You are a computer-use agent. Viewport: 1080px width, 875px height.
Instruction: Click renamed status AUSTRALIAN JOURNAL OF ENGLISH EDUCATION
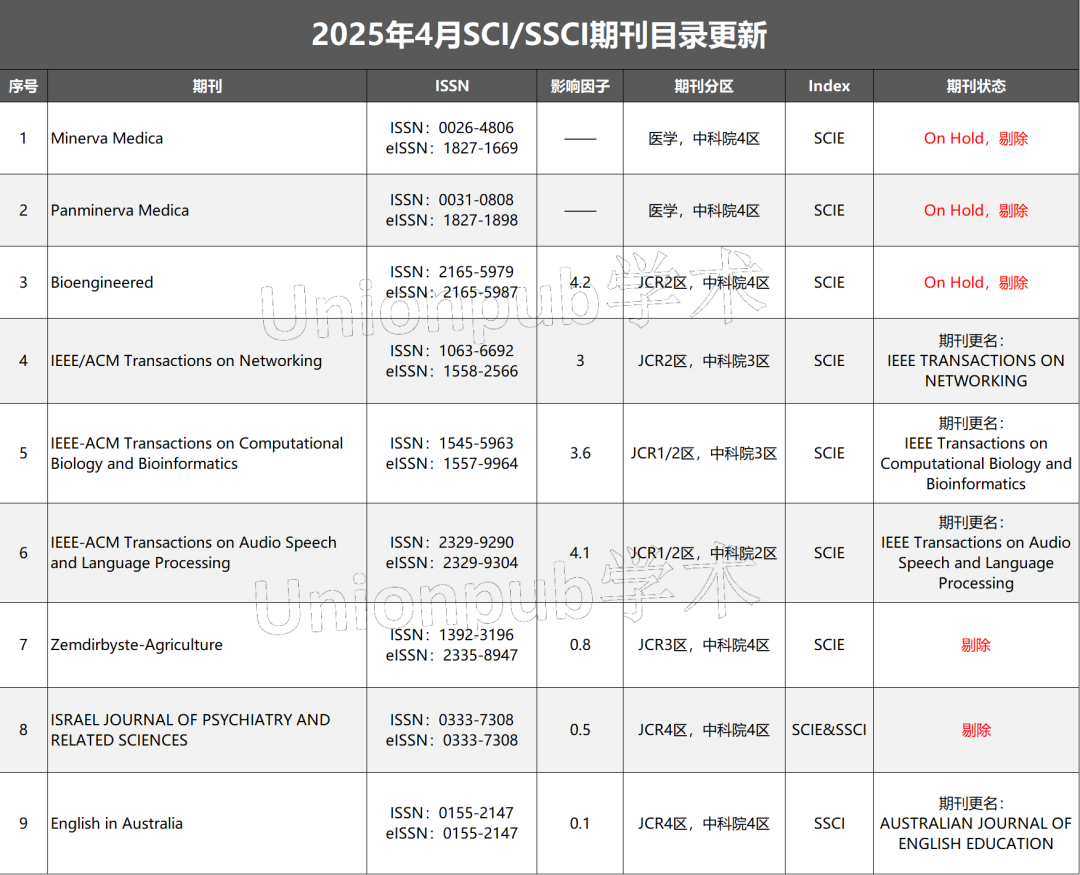click(x=976, y=823)
